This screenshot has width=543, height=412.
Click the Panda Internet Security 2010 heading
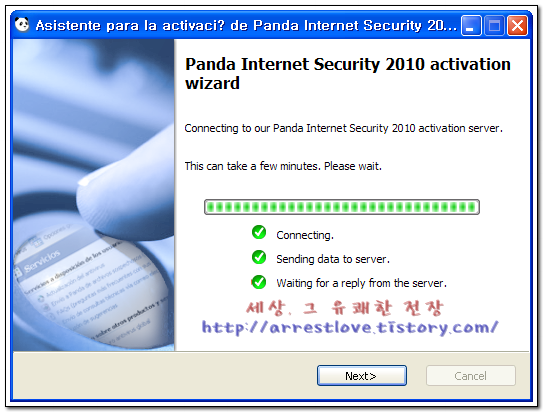pyautogui.click(x=348, y=73)
